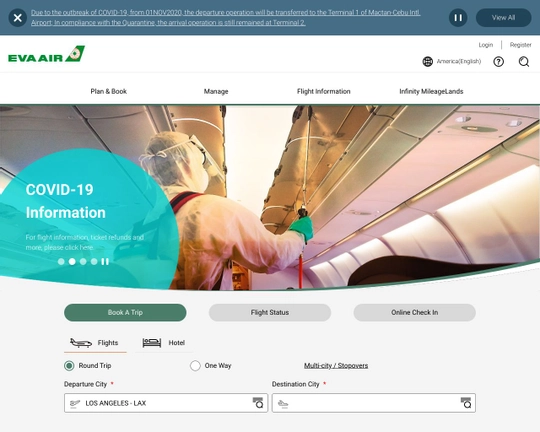Open America(English) language selector
The image size is (540, 432).
point(459,61)
